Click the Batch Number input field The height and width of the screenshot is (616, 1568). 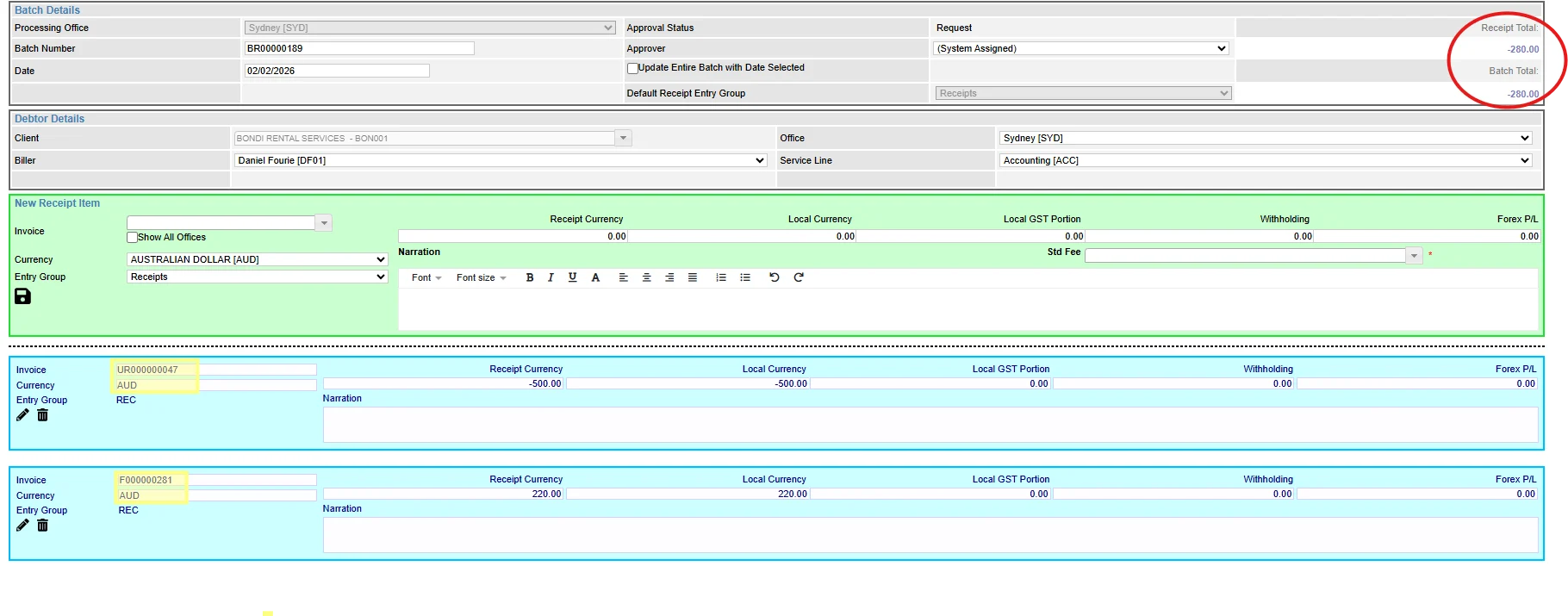(359, 48)
